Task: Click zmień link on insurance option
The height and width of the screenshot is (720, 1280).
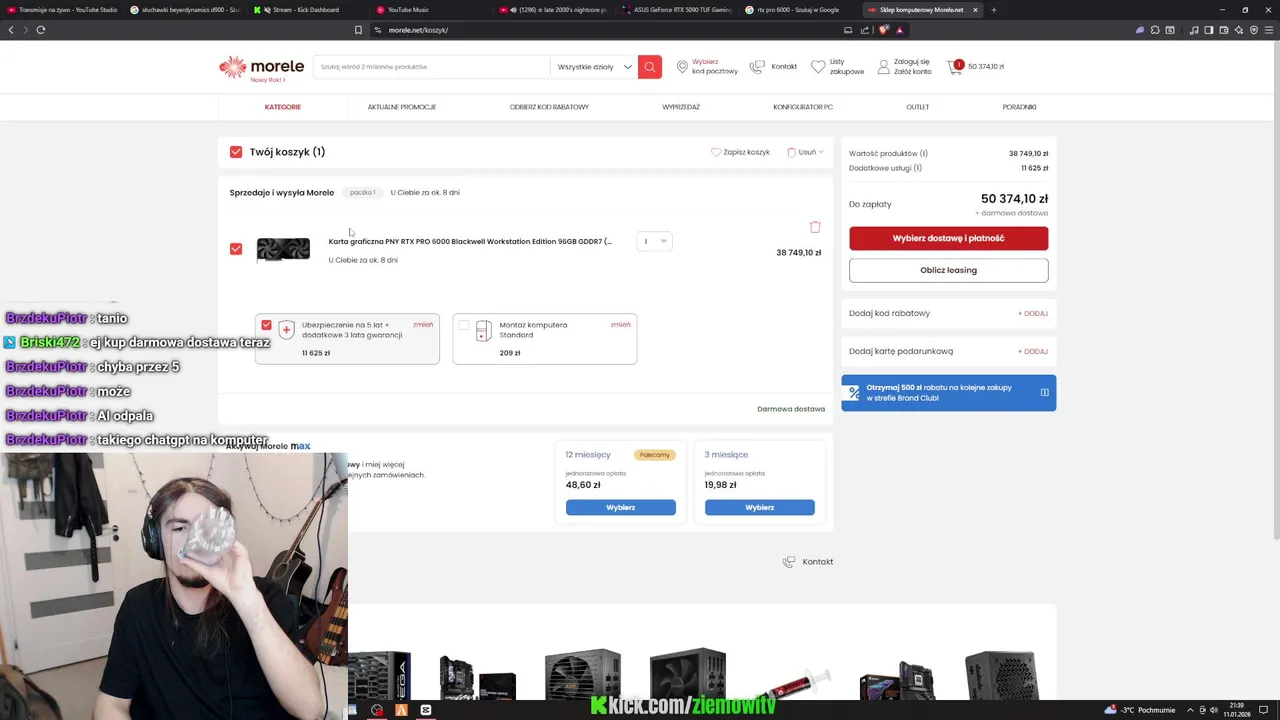Action: 423,325
